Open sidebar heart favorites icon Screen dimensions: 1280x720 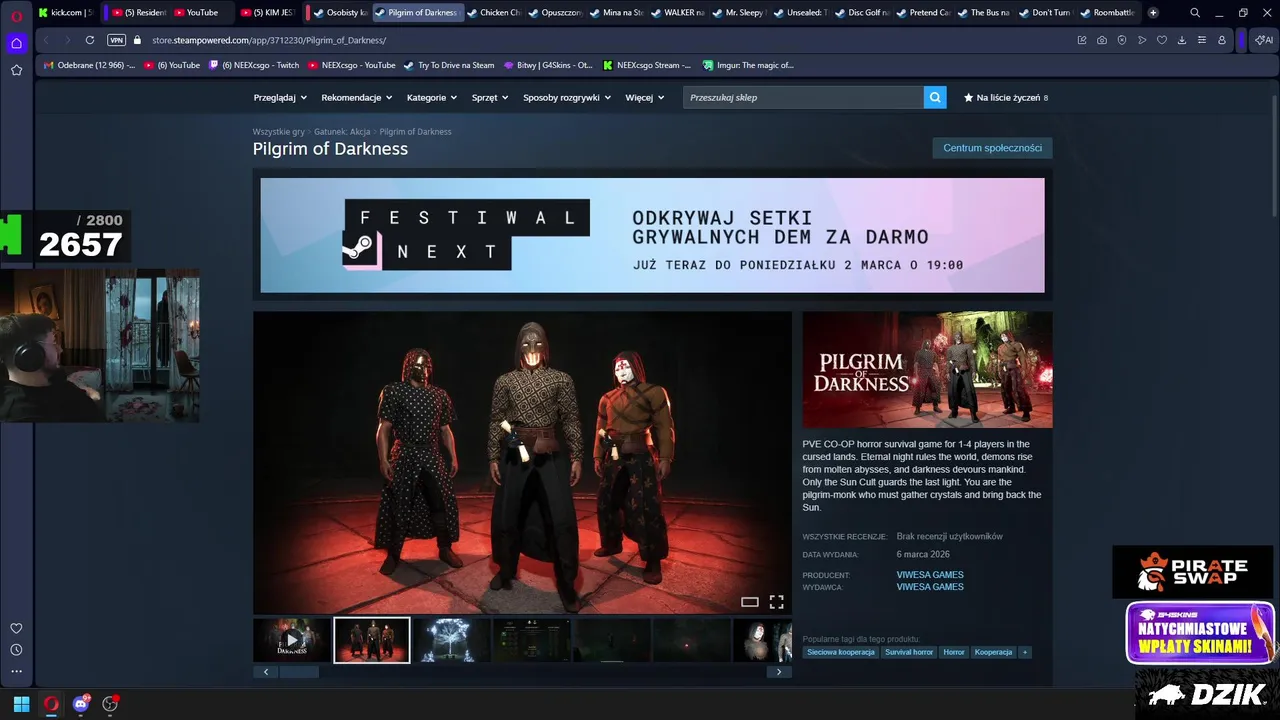[16, 628]
